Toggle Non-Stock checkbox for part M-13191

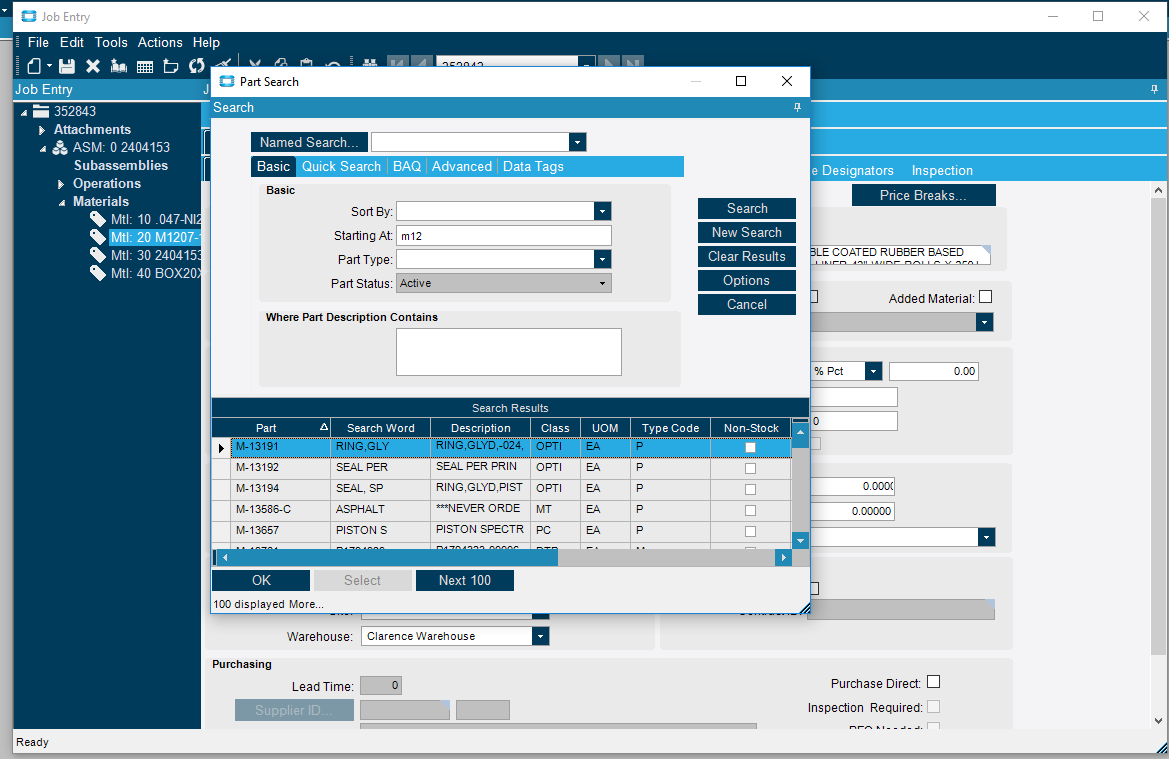point(750,448)
